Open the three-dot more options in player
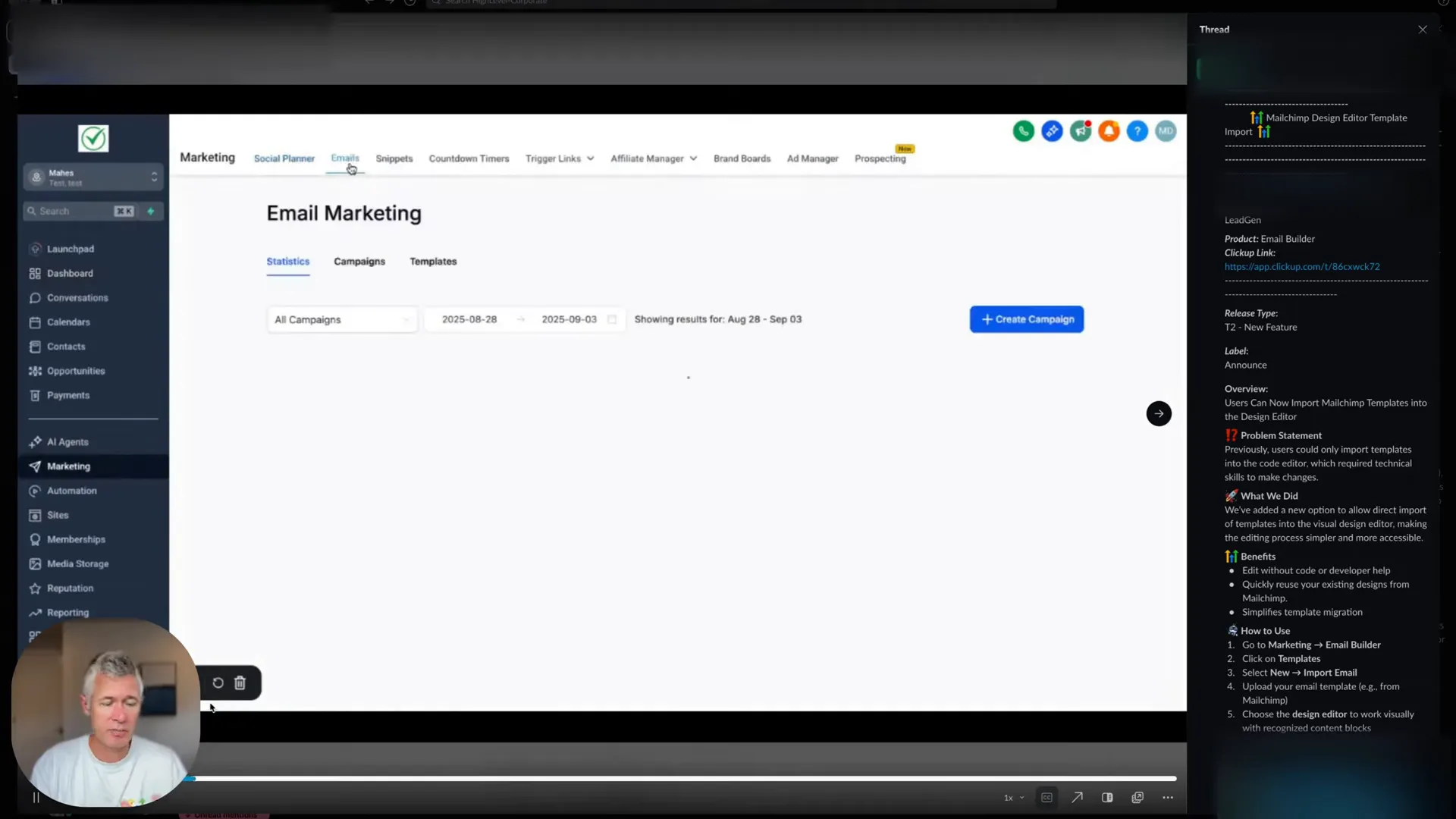This screenshot has width=1456, height=819. 1168,797
